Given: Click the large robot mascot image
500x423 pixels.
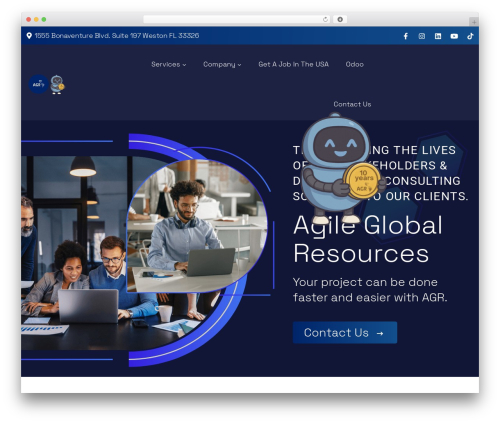Looking at the screenshot, I should (343, 168).
